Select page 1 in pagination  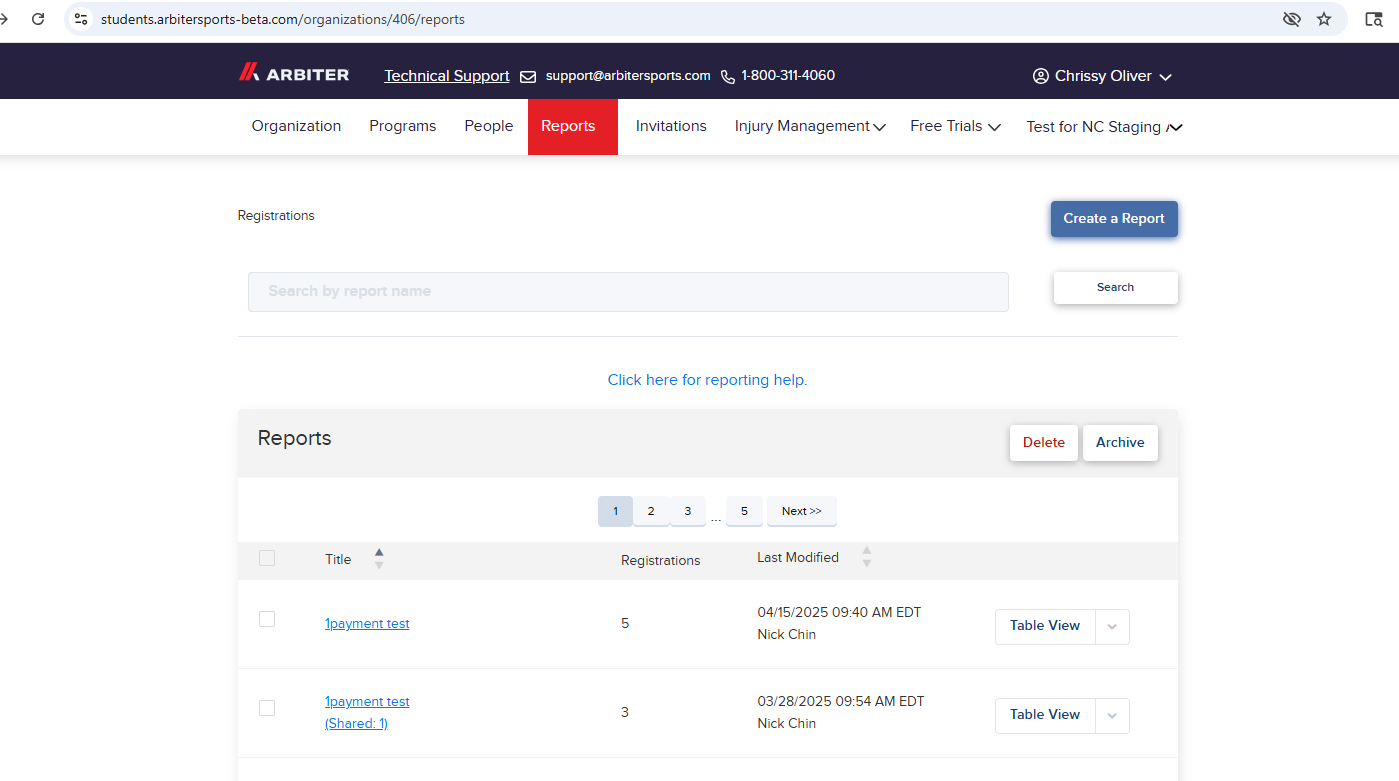(x=615, y=511)
